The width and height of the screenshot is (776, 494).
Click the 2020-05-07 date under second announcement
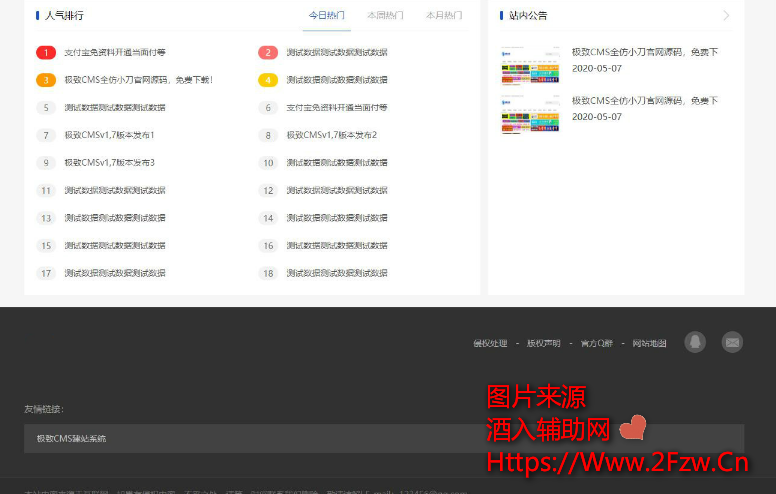[597, 117]
